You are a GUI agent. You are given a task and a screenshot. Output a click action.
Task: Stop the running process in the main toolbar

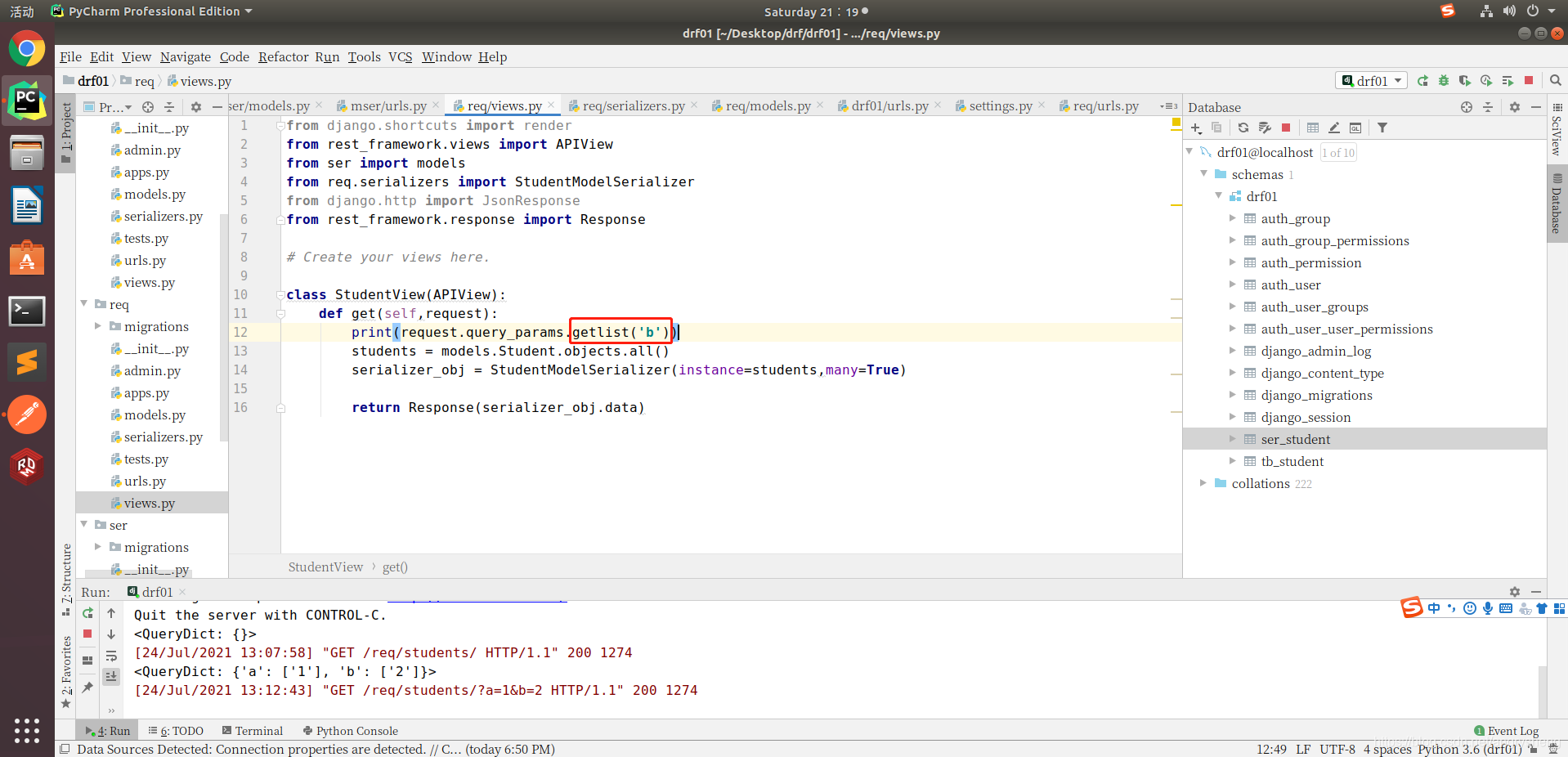click(x=1529, y=80)
